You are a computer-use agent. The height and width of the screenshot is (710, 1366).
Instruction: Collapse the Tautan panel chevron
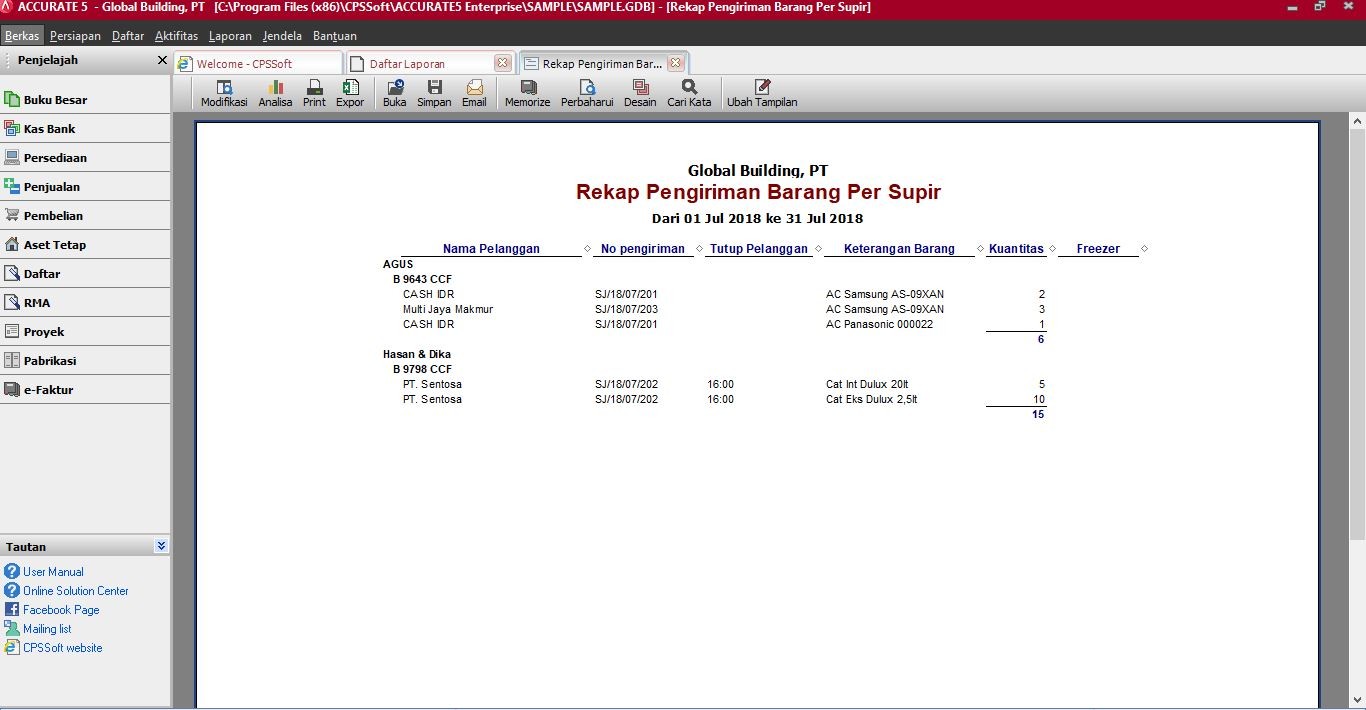click(x=161, y=546)
